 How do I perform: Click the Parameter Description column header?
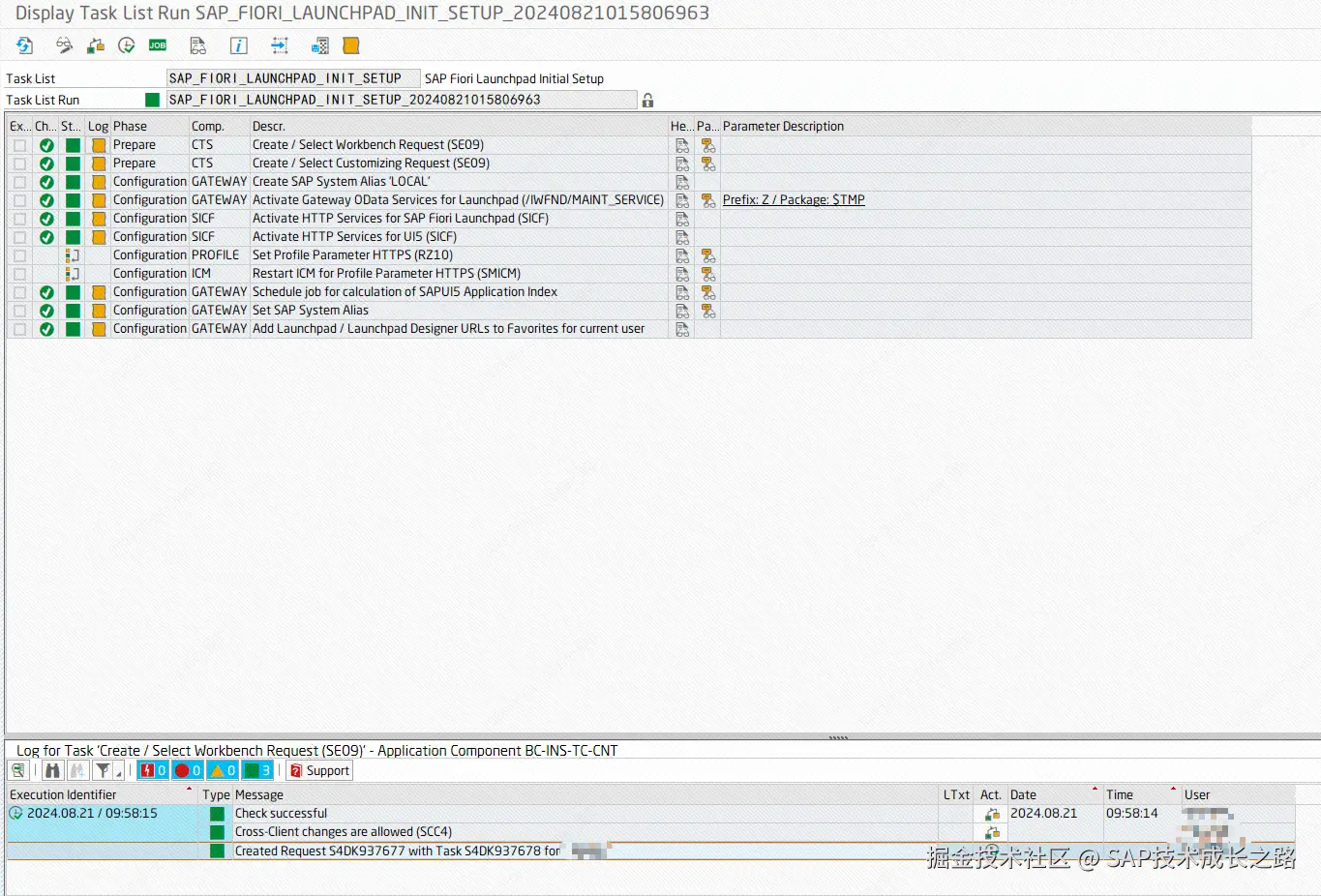[986, 127]
